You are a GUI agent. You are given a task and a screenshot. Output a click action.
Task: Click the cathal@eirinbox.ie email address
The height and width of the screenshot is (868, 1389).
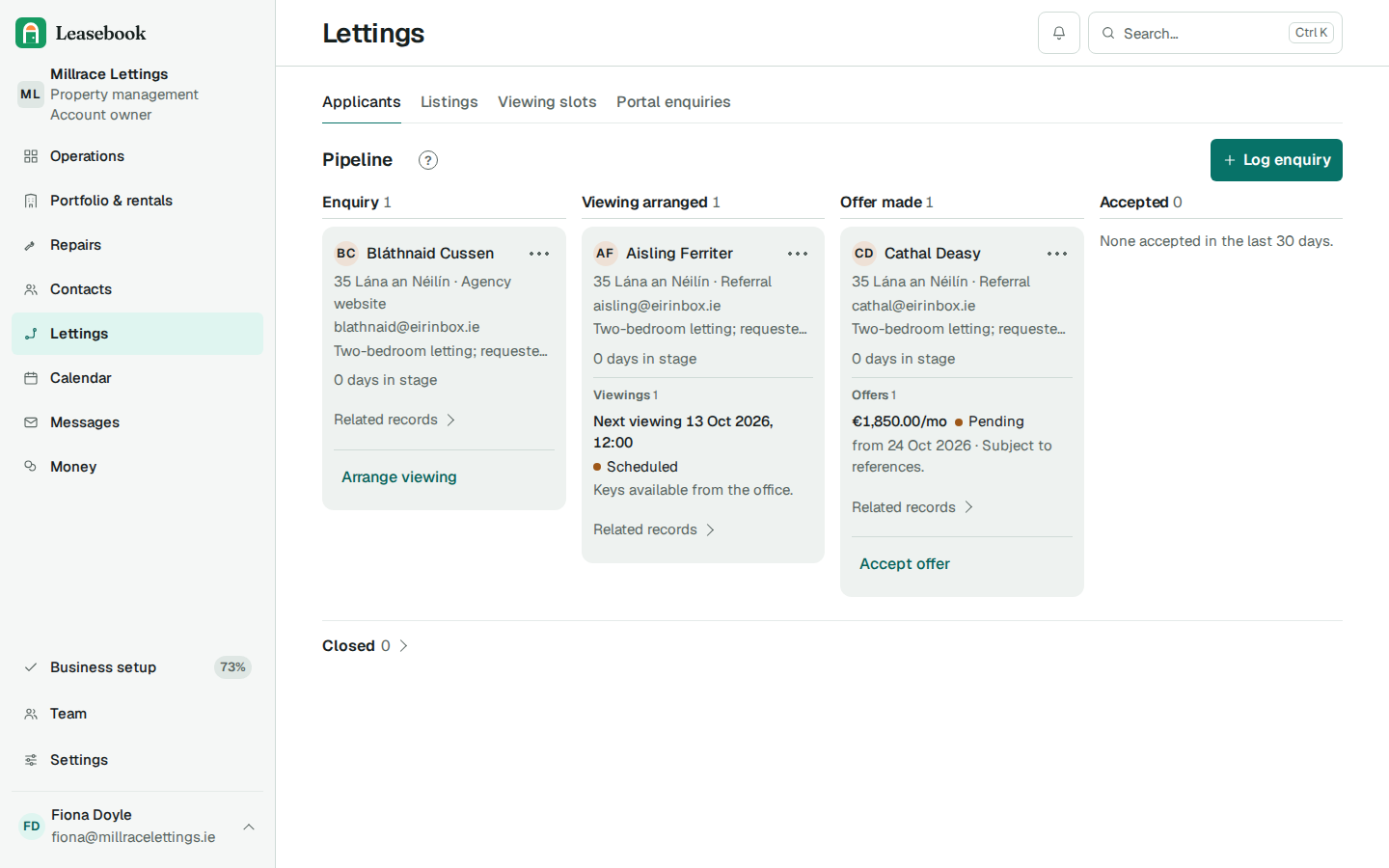click(x=913, y=306)
